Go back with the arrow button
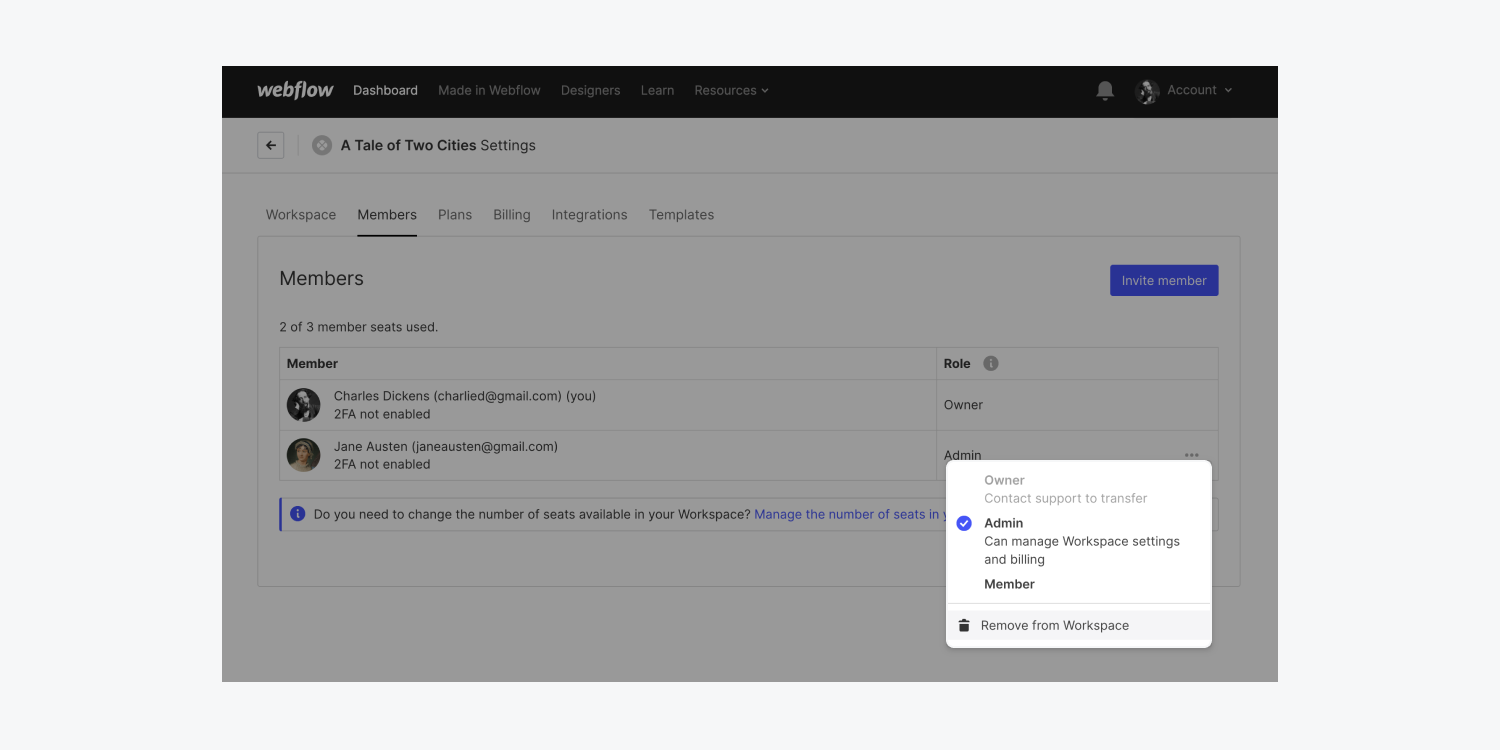The height and width of the screenshot is (751, 1501). (271, 145)
